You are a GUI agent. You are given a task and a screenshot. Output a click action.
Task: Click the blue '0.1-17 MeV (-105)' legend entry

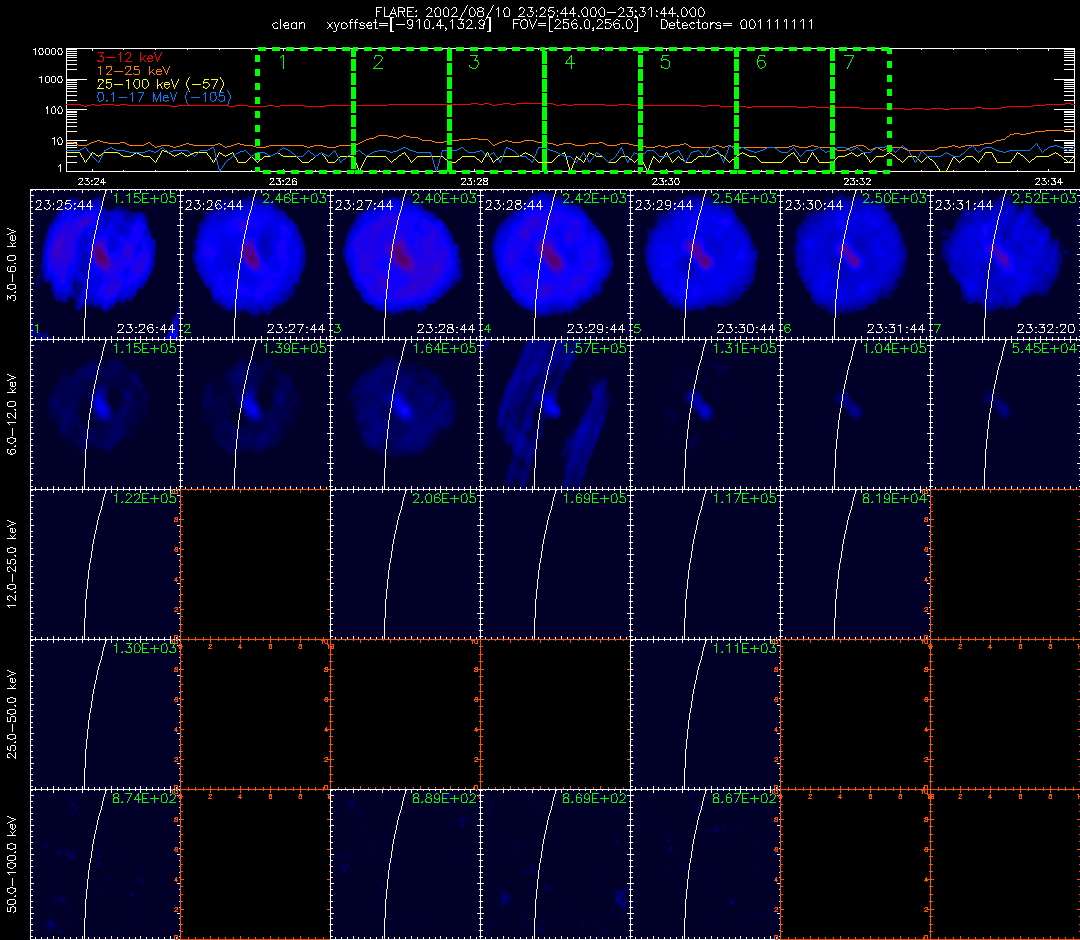pyautogui.click(x=164, y=97)
